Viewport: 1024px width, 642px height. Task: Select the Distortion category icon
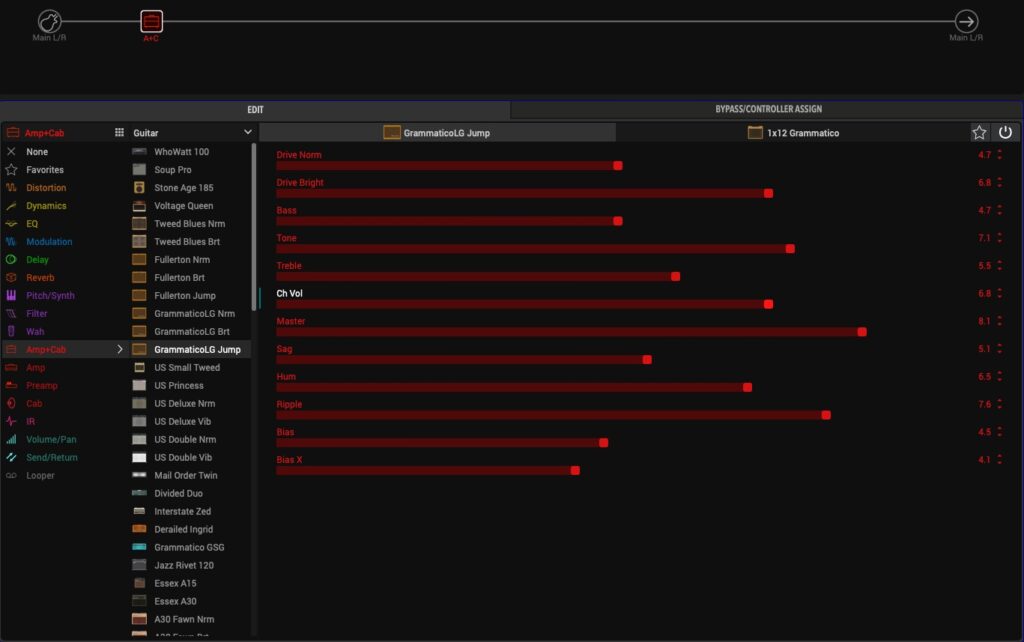coord(12,188)
